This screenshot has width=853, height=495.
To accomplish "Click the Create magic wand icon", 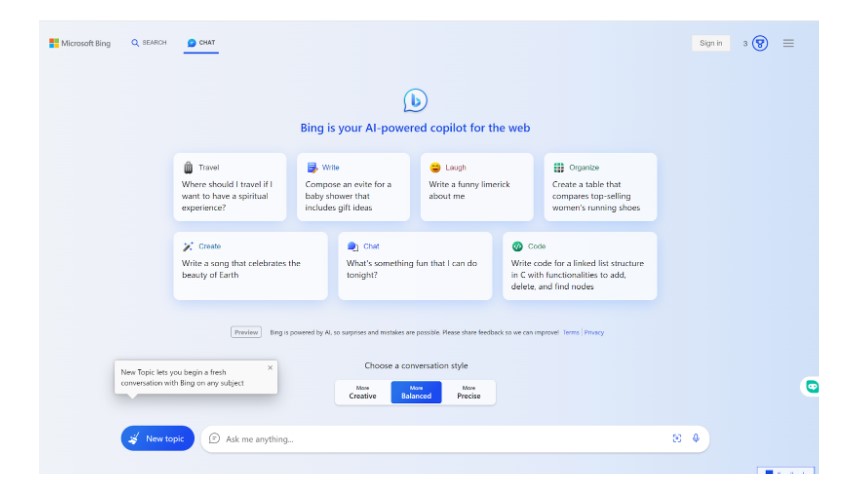I will 188,246.
